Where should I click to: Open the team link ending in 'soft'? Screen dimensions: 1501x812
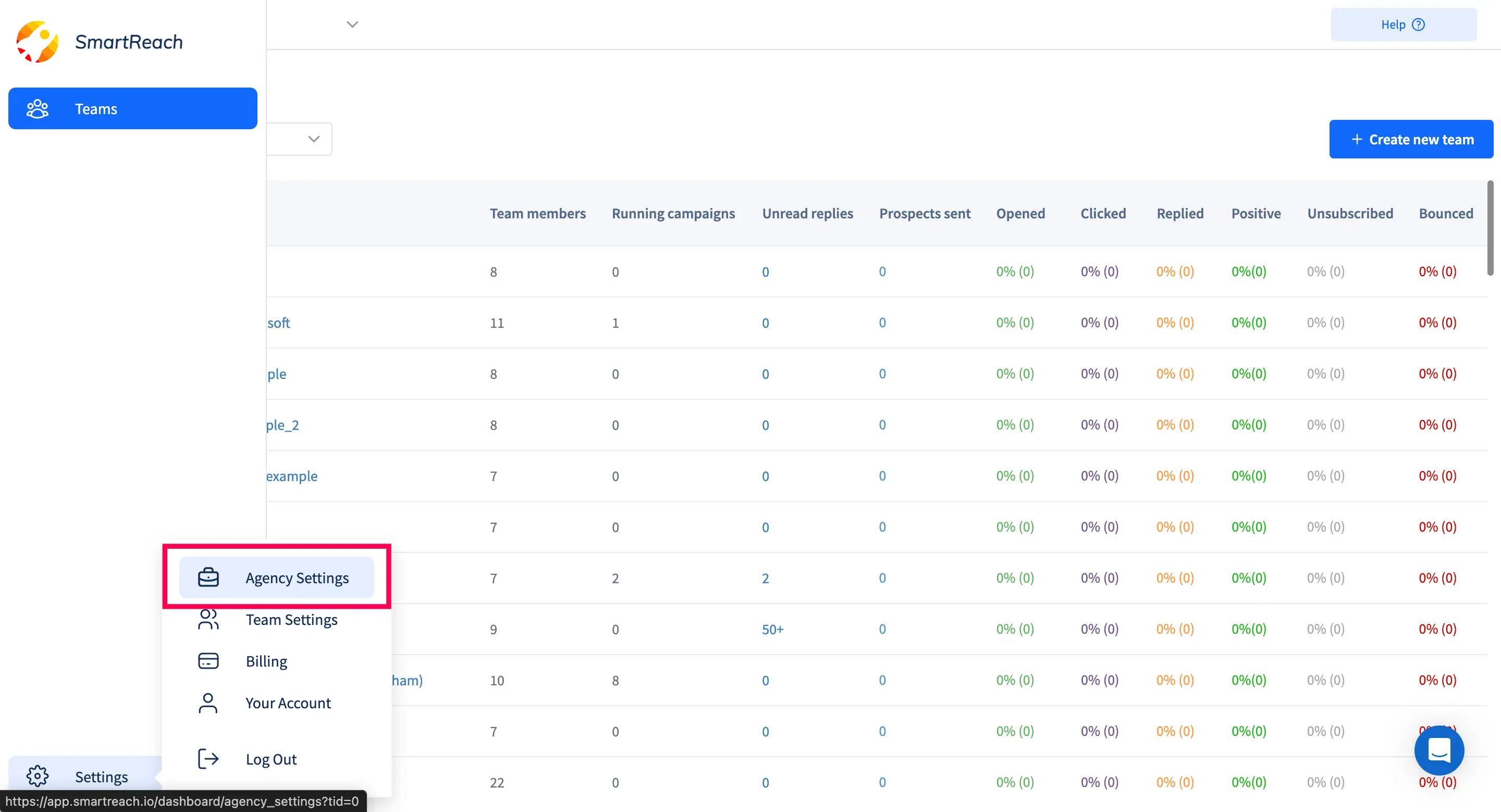[x=278, y=323]
